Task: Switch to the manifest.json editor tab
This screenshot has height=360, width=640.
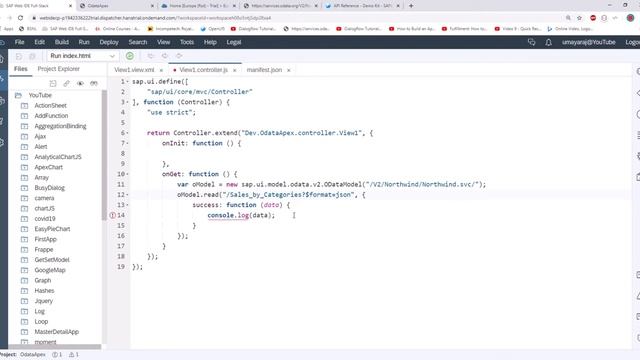Action: 264,70
